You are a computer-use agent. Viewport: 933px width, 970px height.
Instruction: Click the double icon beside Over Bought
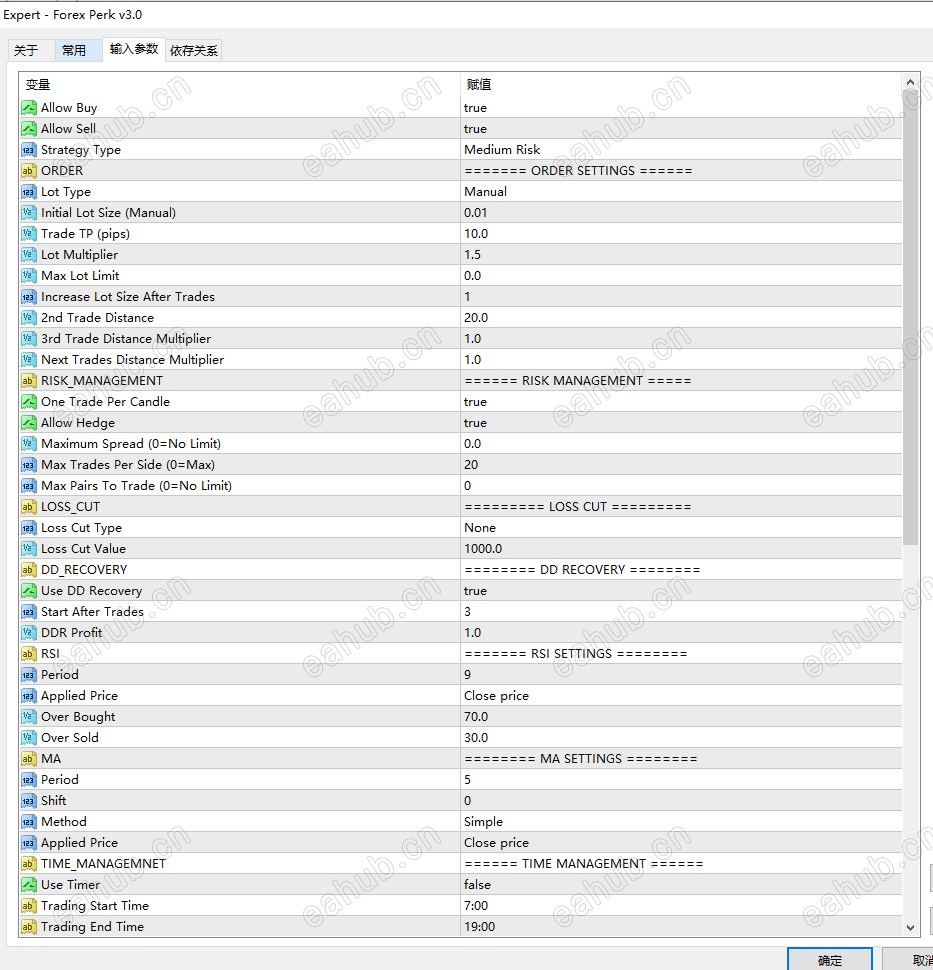pyautogui.click(x=28, y=717)
